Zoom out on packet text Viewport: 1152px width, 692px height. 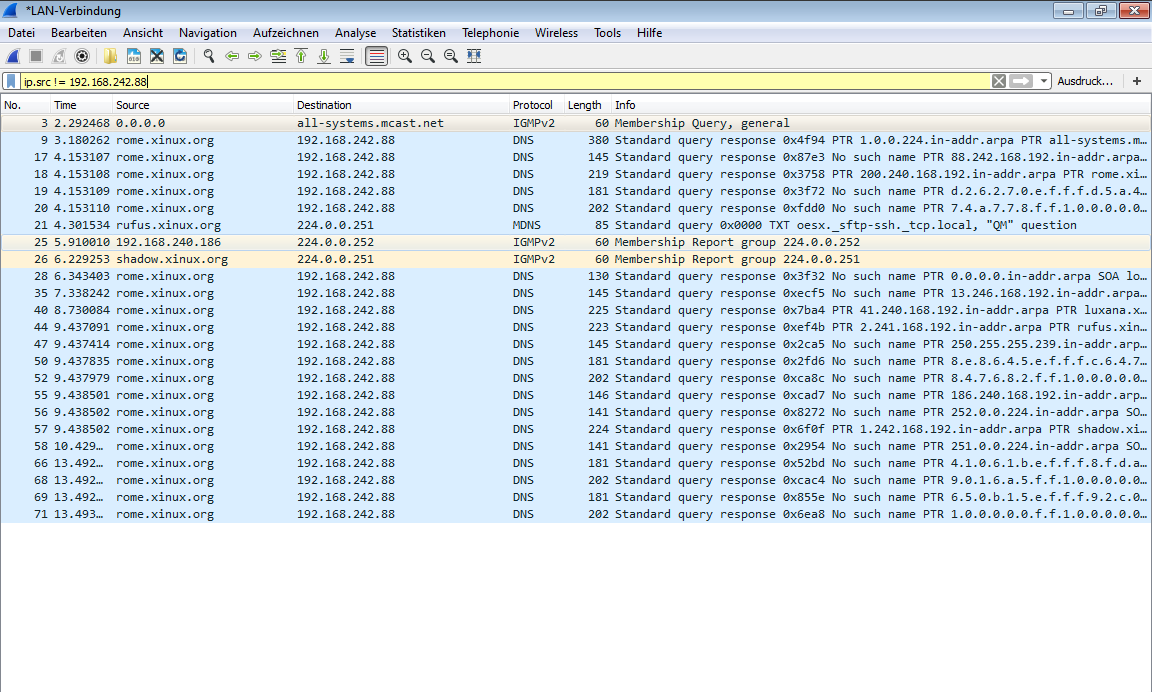[428, 56]
